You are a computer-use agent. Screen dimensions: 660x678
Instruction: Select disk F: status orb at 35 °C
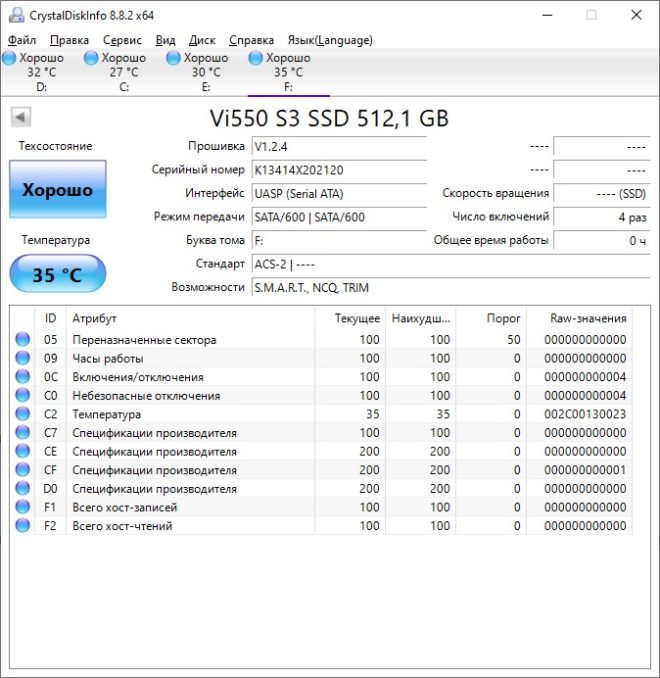255,58
